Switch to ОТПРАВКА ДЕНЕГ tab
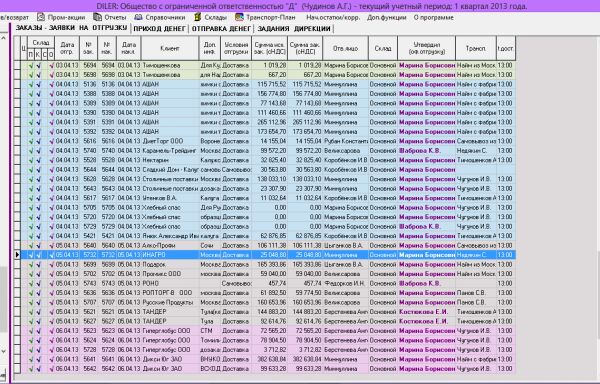This screenshot has height=384, width=600. (221, 29)
